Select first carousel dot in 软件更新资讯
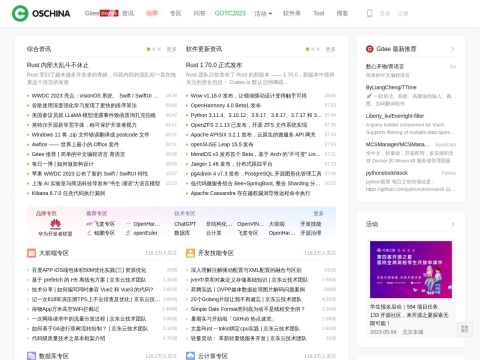 307,49
